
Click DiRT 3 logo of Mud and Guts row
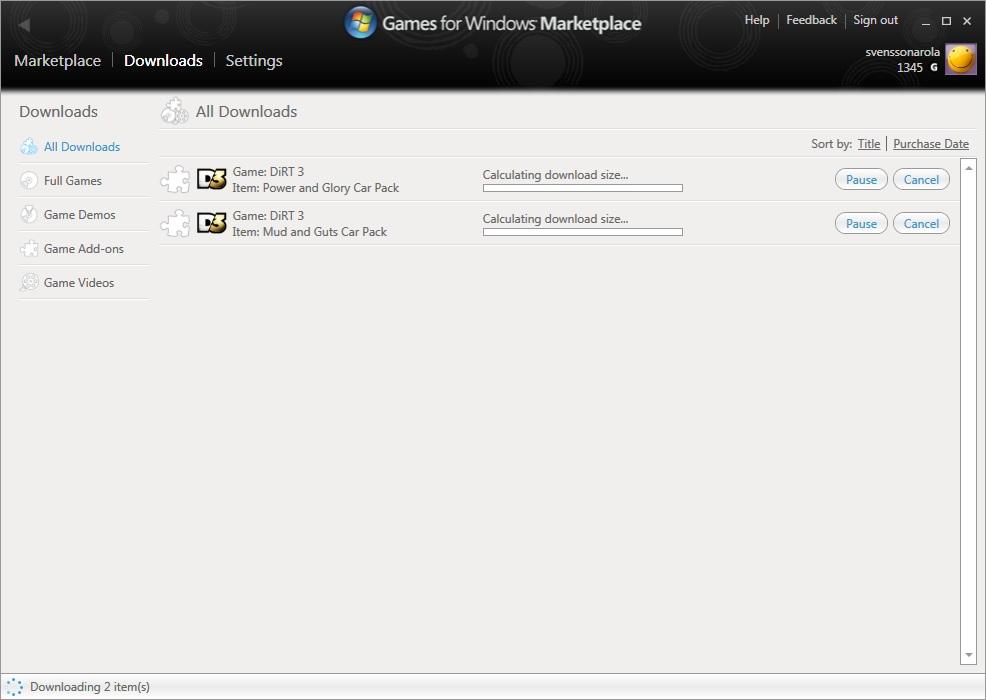(x=211, y=223)
